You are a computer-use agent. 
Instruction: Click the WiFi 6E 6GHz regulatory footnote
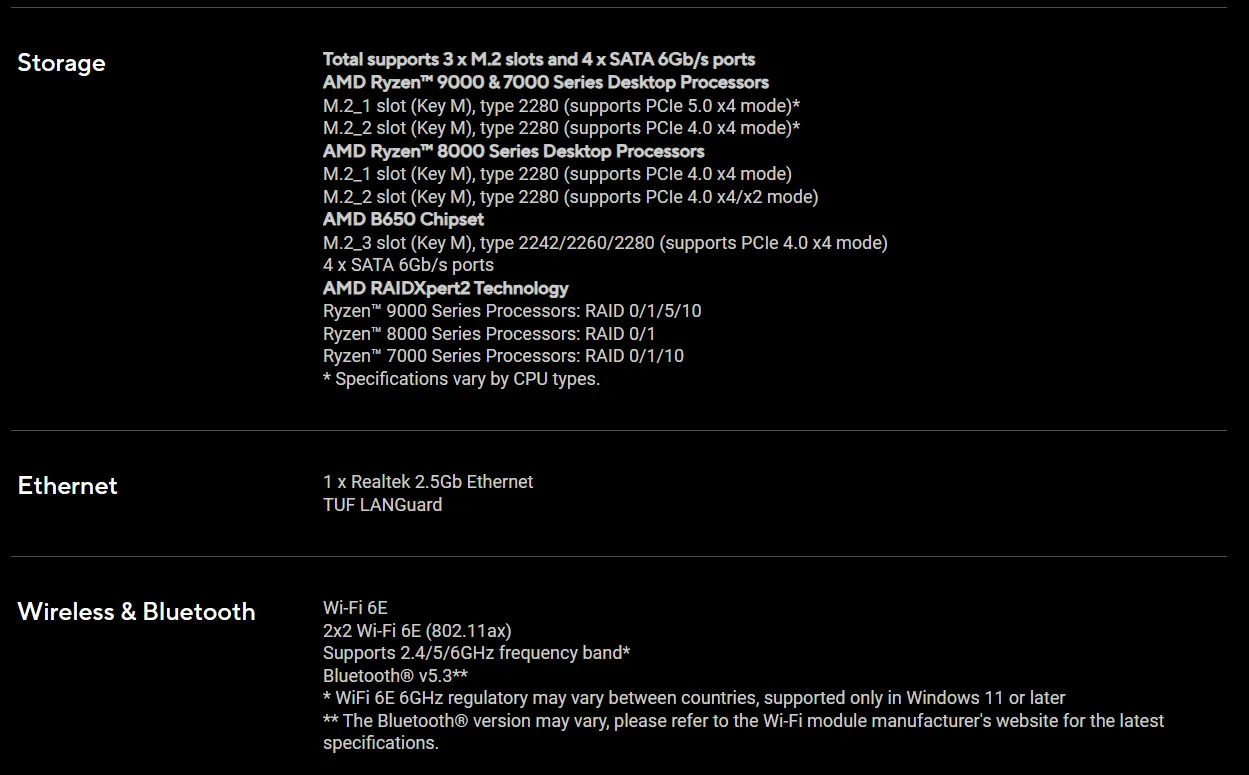point(694,698)
